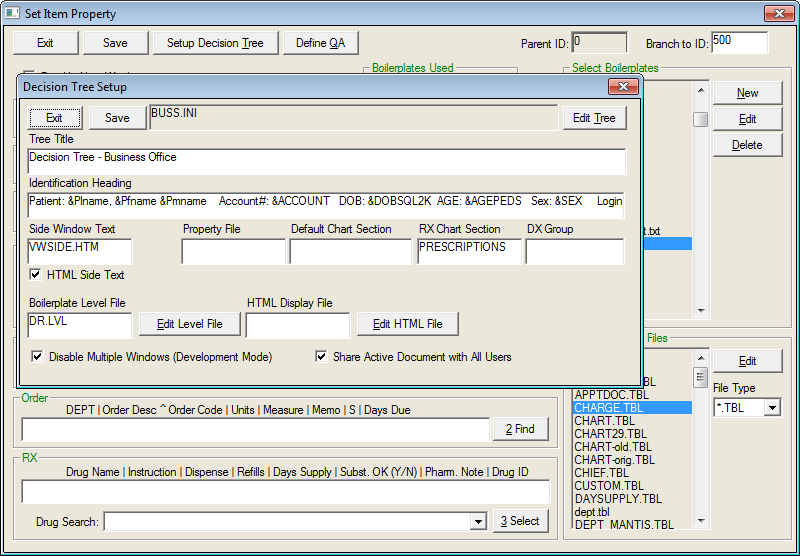The height and width of the screenshot is (556, 800).
Task: Click the Side Window Text field
Action: pyautogui.click(x=79, y=252)
